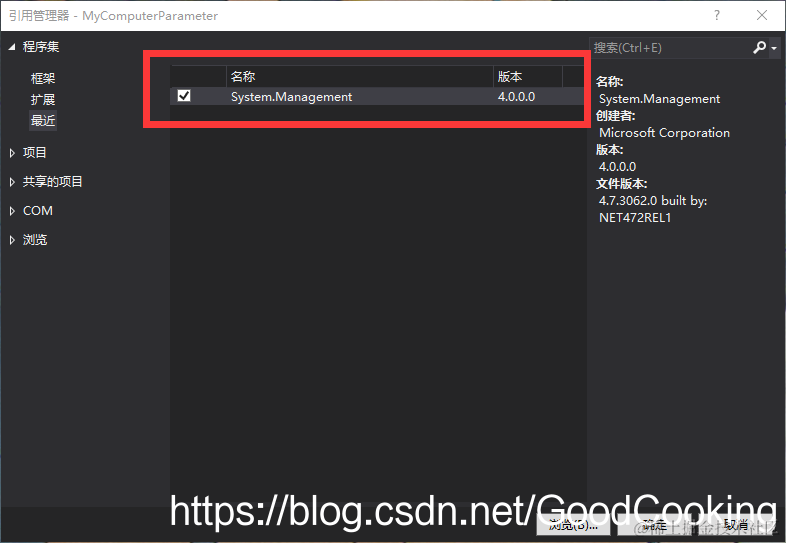The height and width of the screenshot is (543, 786).
Task: Click the 程序集 tree label
Action: click(x=41, y=47)
